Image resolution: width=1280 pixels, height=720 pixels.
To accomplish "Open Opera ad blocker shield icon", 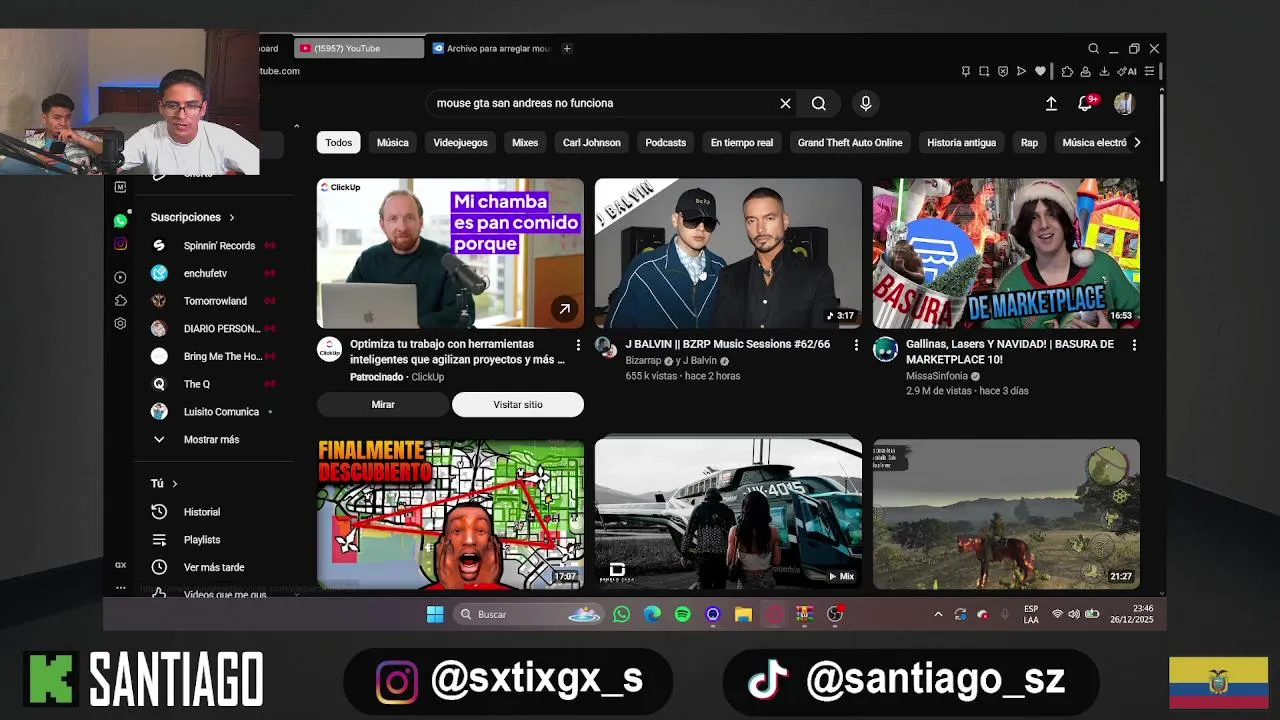I will tap(1003, 71).
